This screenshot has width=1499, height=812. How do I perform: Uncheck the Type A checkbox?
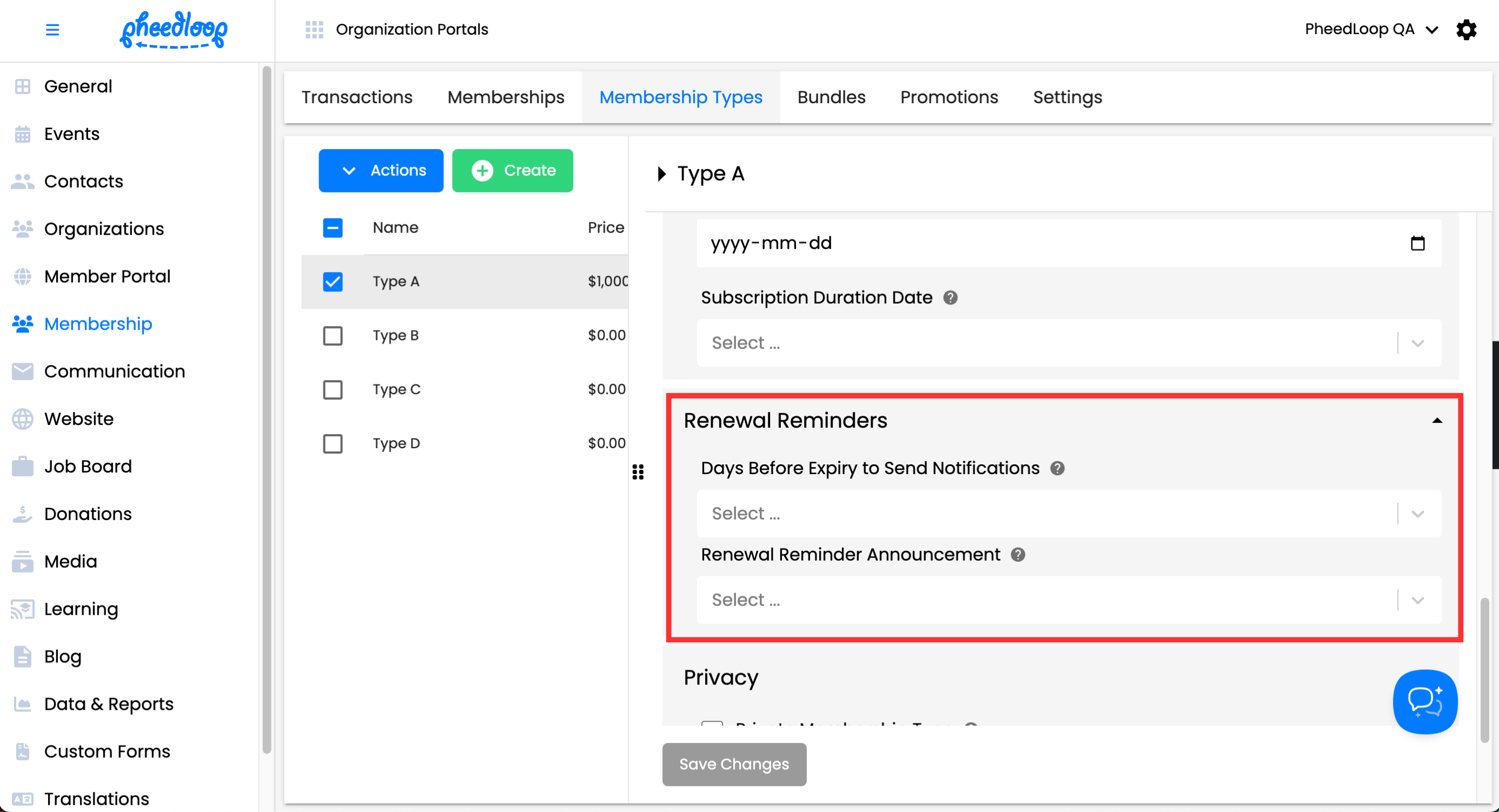(x=333, y=282)
